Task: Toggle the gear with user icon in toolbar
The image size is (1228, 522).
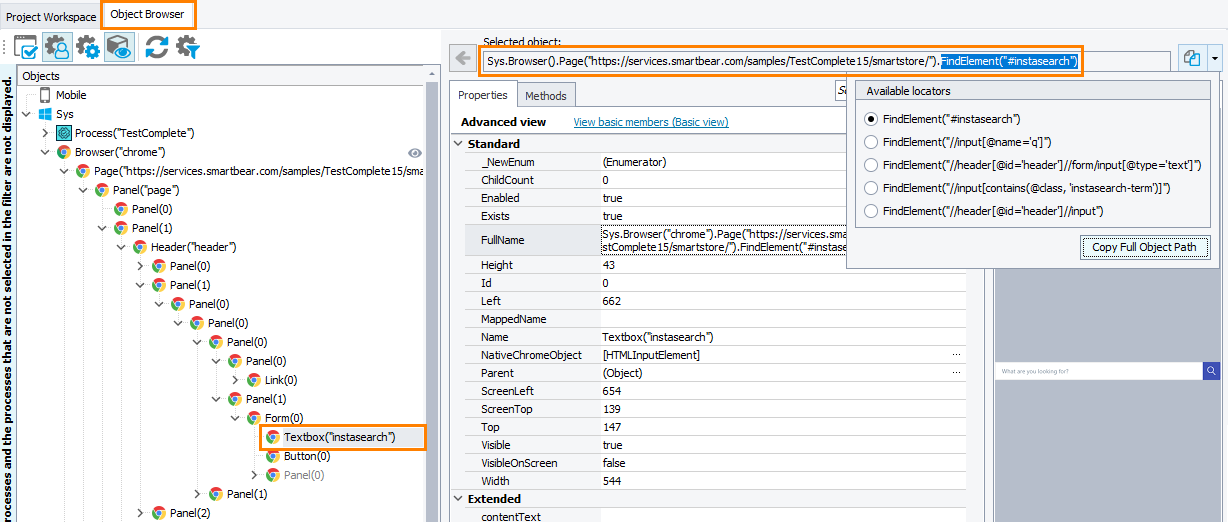Action: (57, 47)
